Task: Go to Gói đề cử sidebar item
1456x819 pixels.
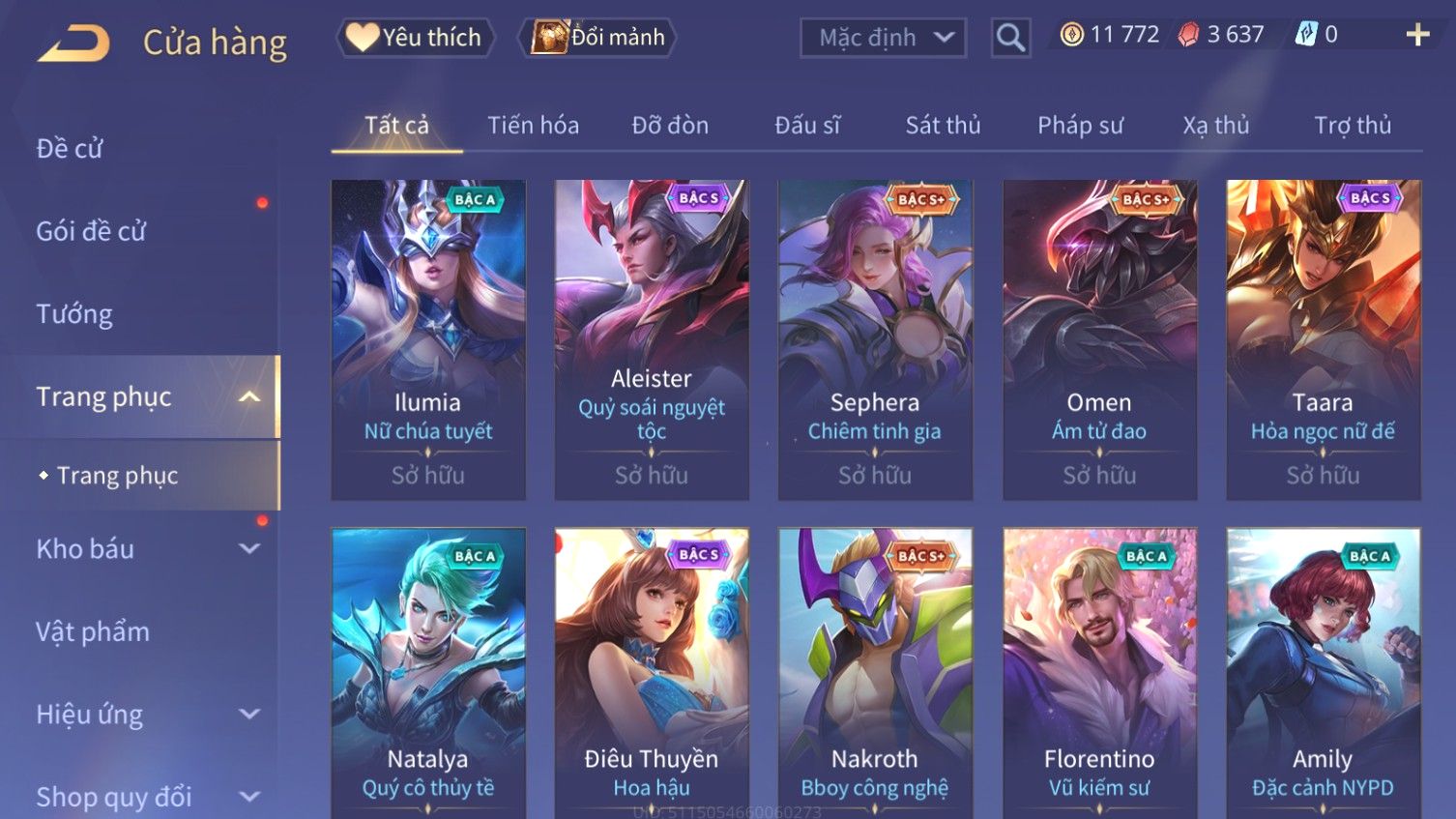Action: click(x=91, y=231)
